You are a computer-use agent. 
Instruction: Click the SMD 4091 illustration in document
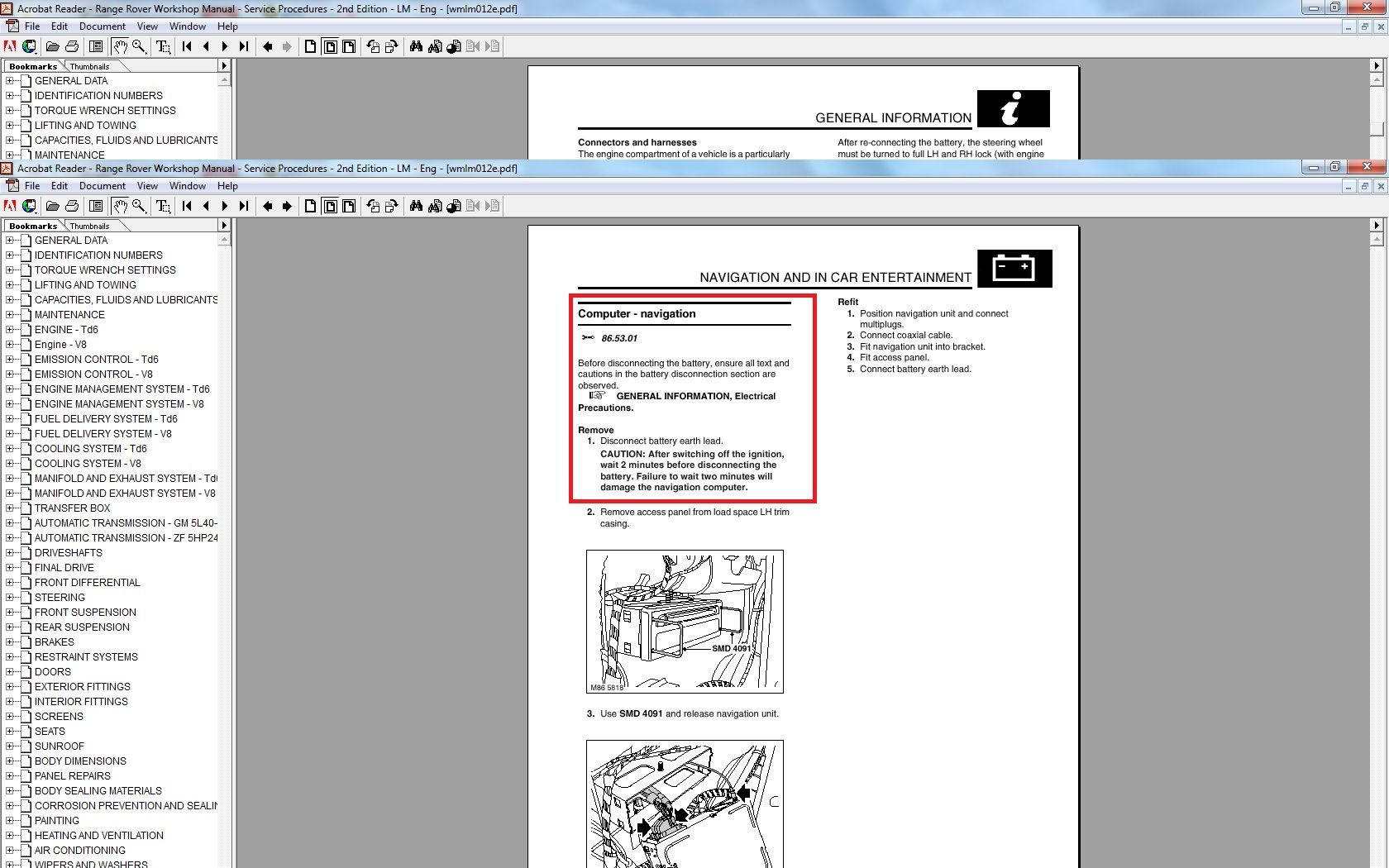tap(685, 622)
